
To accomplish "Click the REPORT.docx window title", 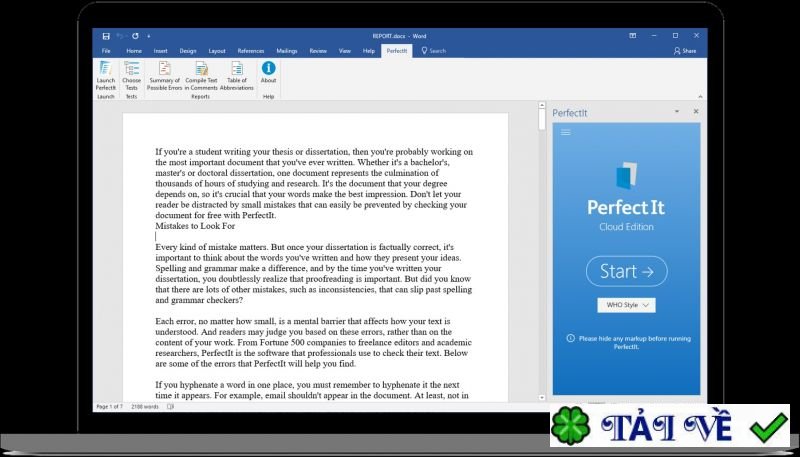I will point(399,36).
